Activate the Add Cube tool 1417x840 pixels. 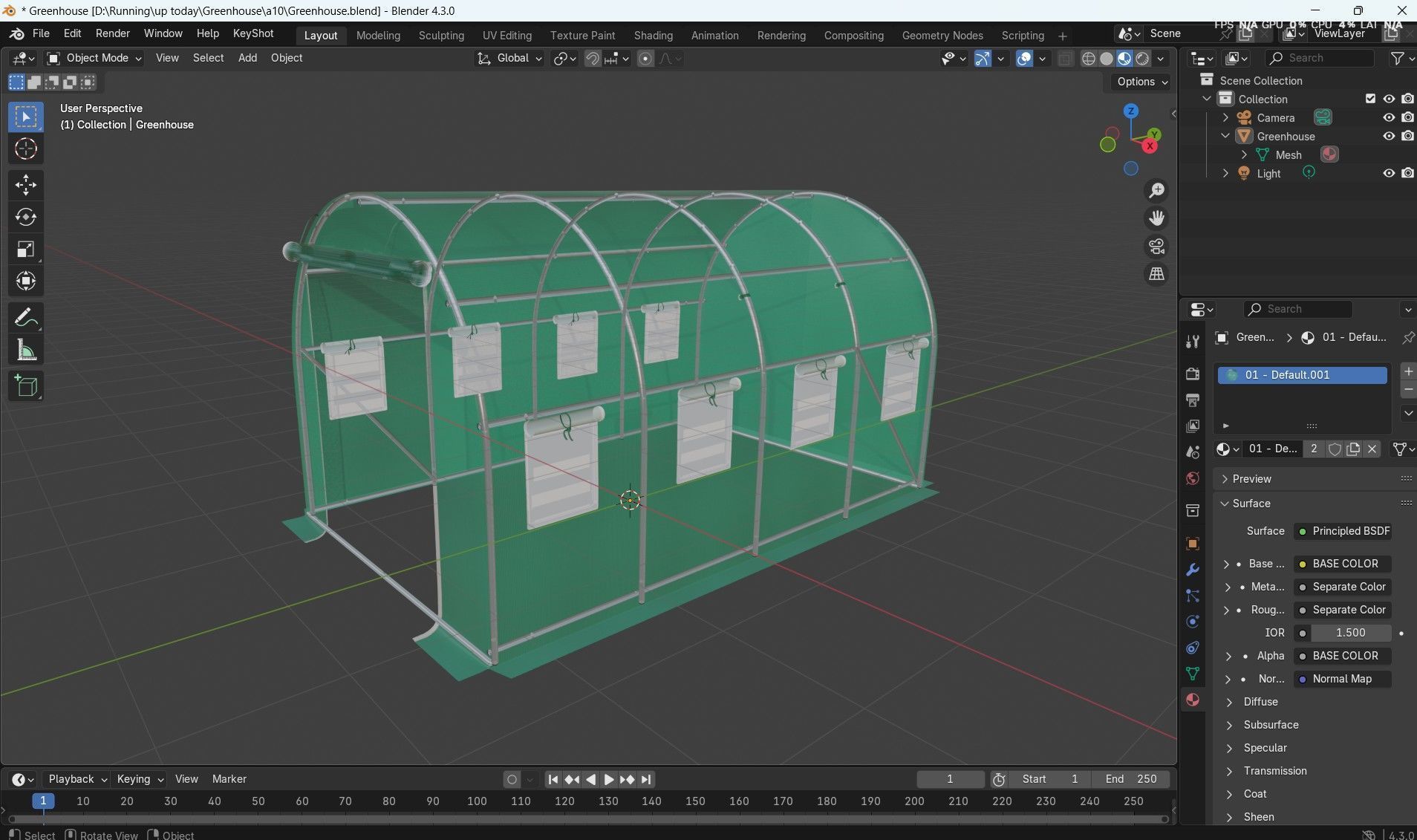pyautogui.click(x=26, y=386)
